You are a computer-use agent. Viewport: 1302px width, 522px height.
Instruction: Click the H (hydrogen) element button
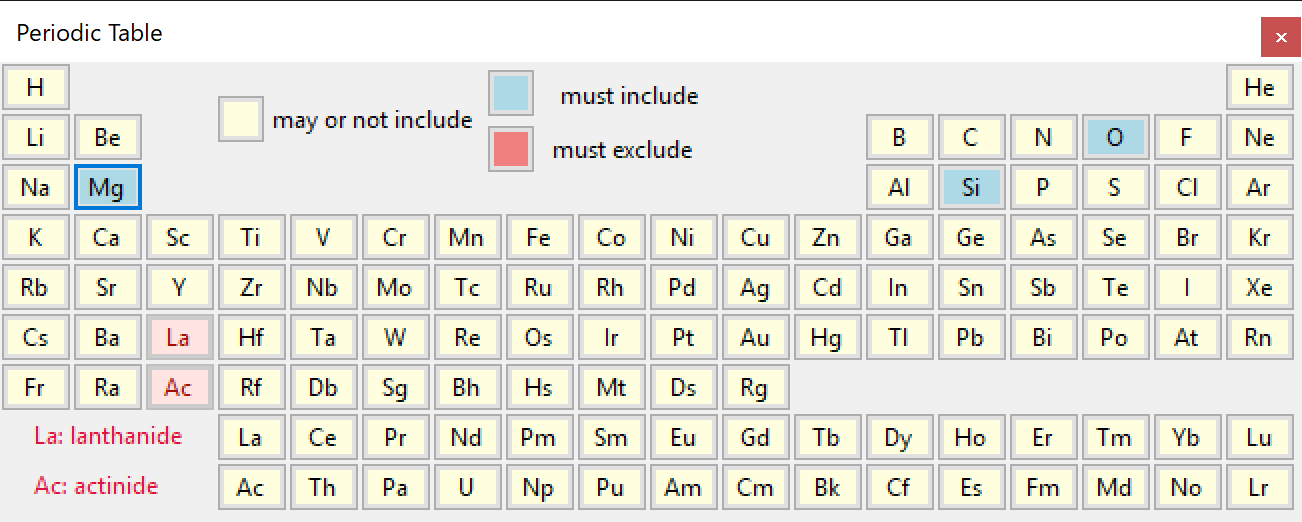pyautogui.click(x=35, y=87)
